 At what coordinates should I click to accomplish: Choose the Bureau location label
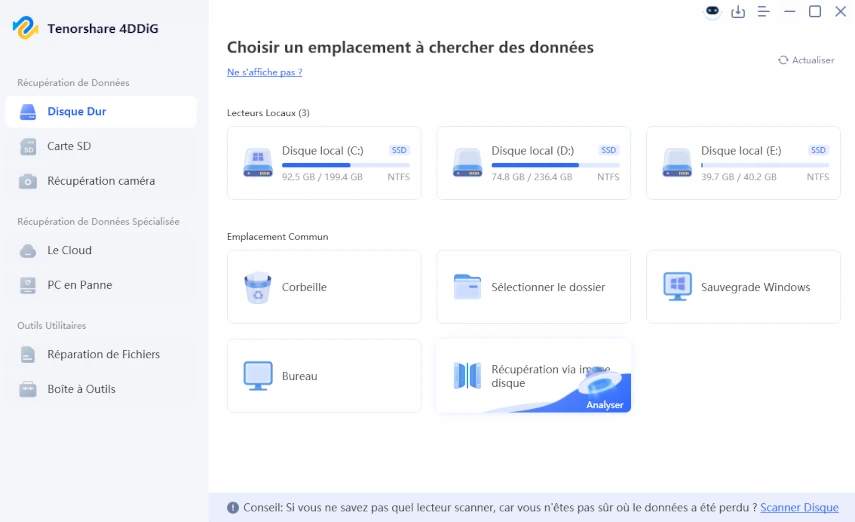(299, 376)
